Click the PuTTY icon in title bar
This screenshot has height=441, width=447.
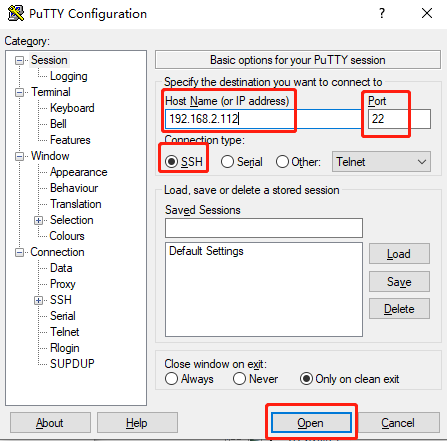[x=15, y=13]
